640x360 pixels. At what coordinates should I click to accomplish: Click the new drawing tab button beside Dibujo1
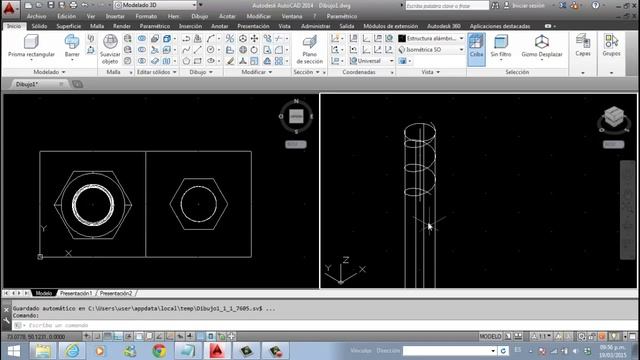pos(78,84)
